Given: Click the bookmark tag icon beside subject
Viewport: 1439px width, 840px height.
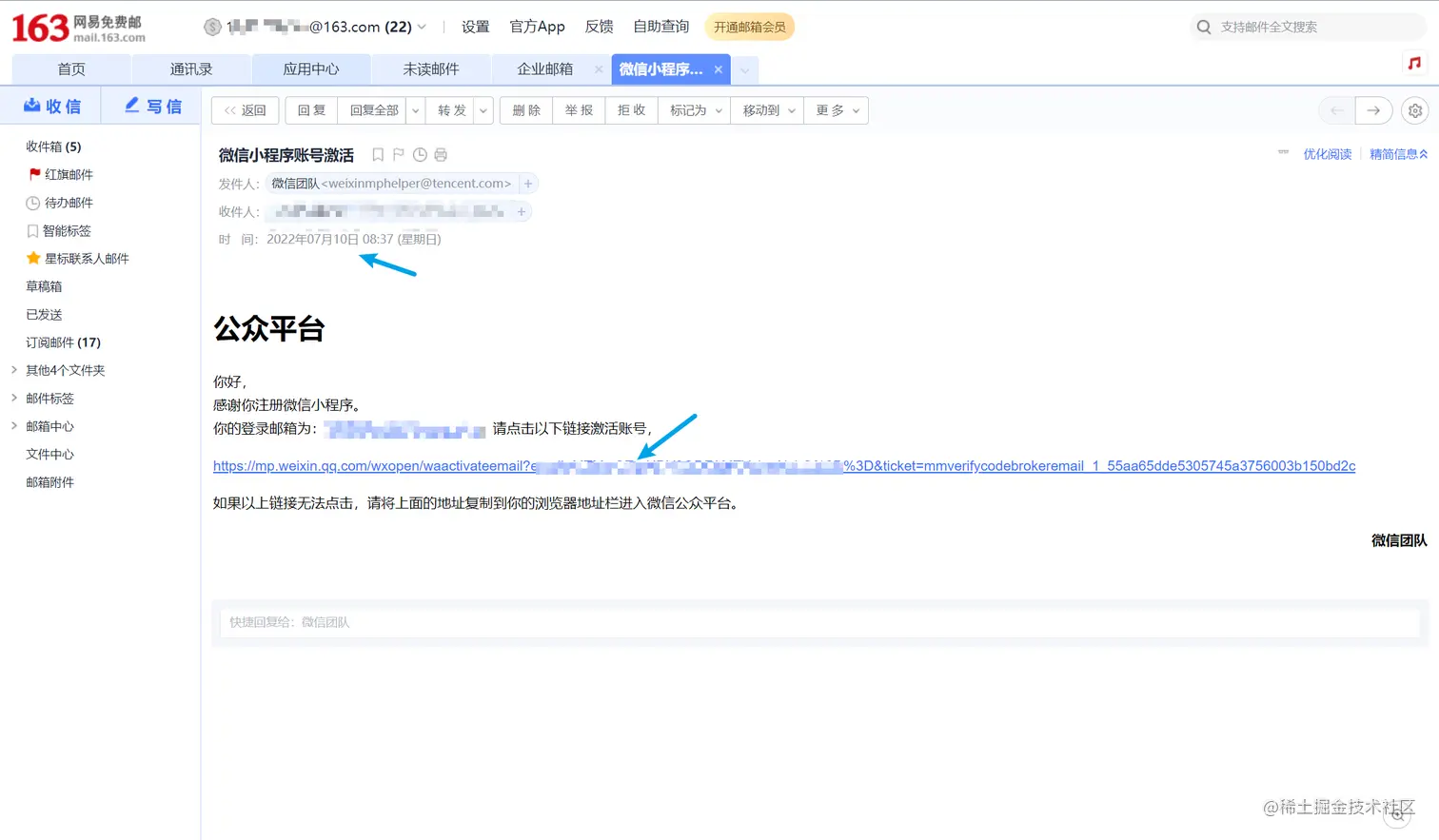Looking at the screenshot, I should (x=378, y=155).
